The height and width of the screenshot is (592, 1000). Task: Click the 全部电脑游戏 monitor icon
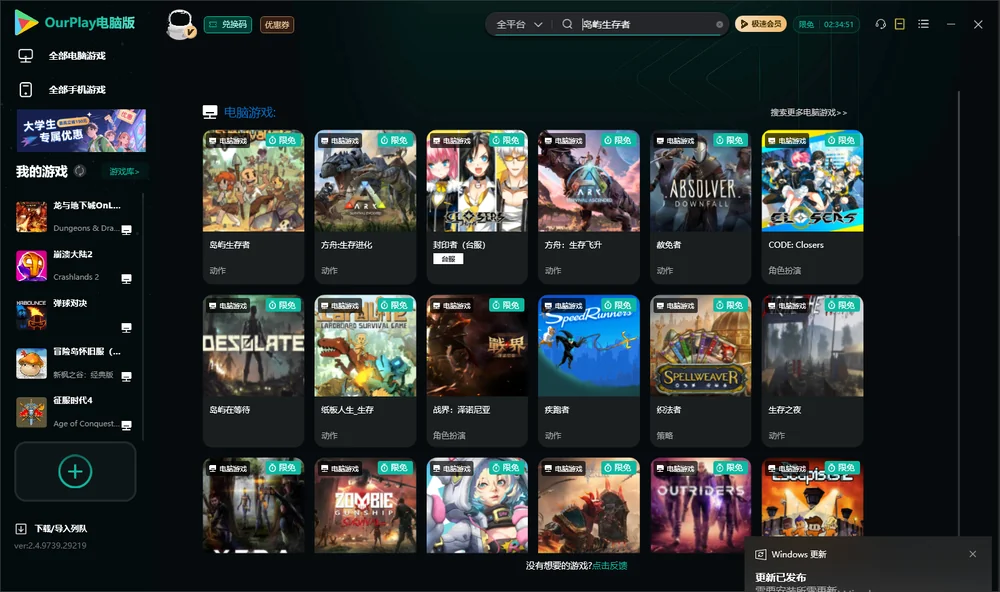tap(26, 56)
